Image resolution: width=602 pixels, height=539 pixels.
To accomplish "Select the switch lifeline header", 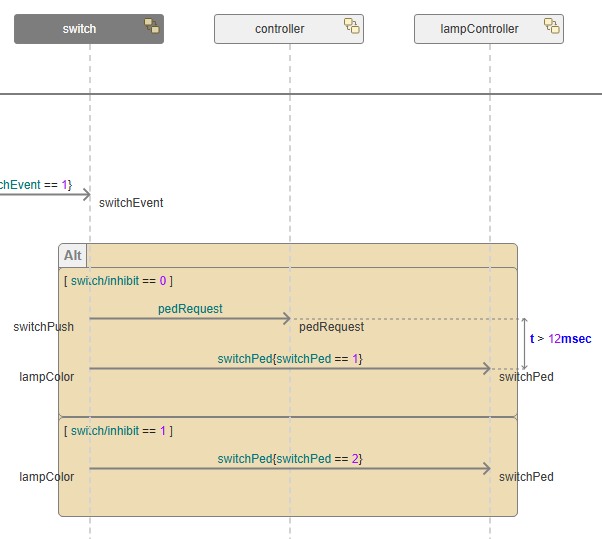I will (89, 29).
